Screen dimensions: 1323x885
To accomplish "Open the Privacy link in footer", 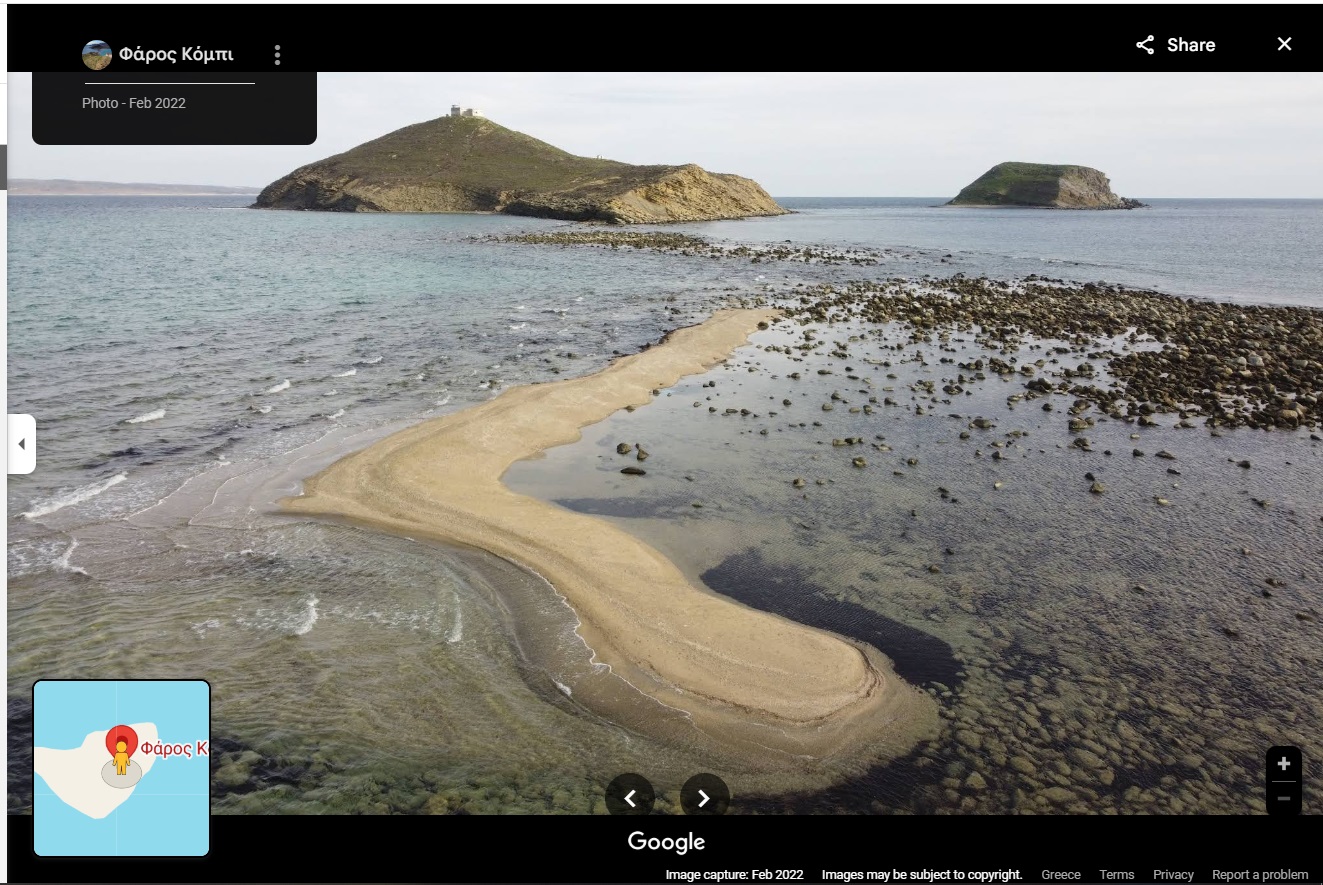I will [1173, 875].
